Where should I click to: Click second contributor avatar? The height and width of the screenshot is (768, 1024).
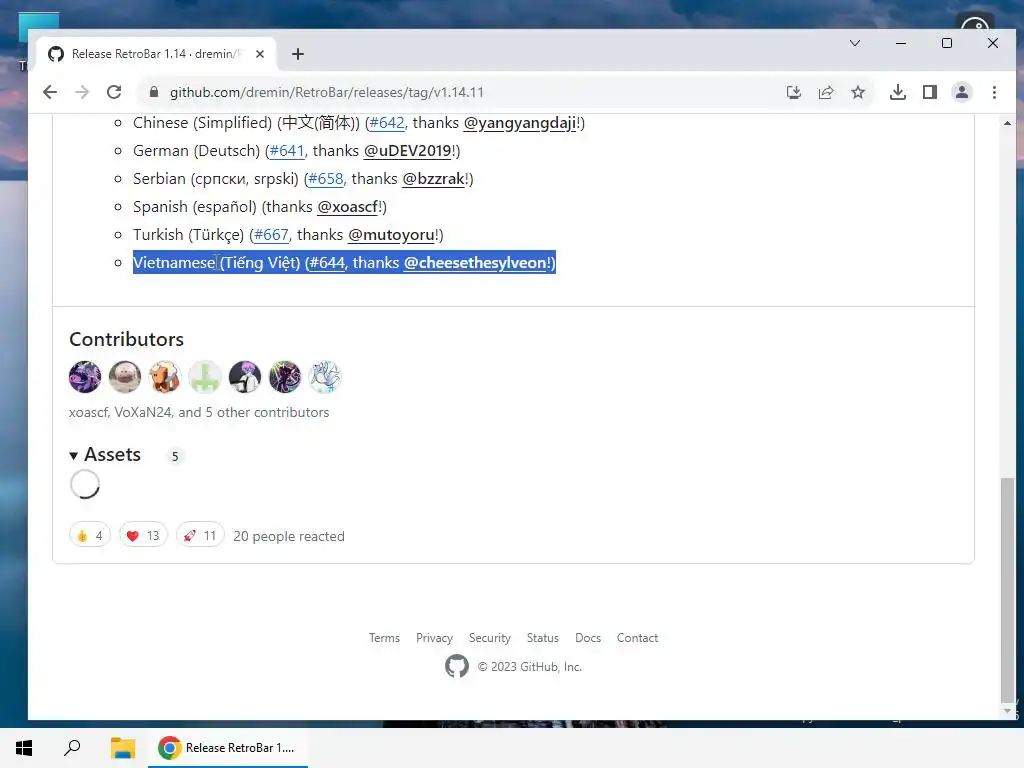125,377
